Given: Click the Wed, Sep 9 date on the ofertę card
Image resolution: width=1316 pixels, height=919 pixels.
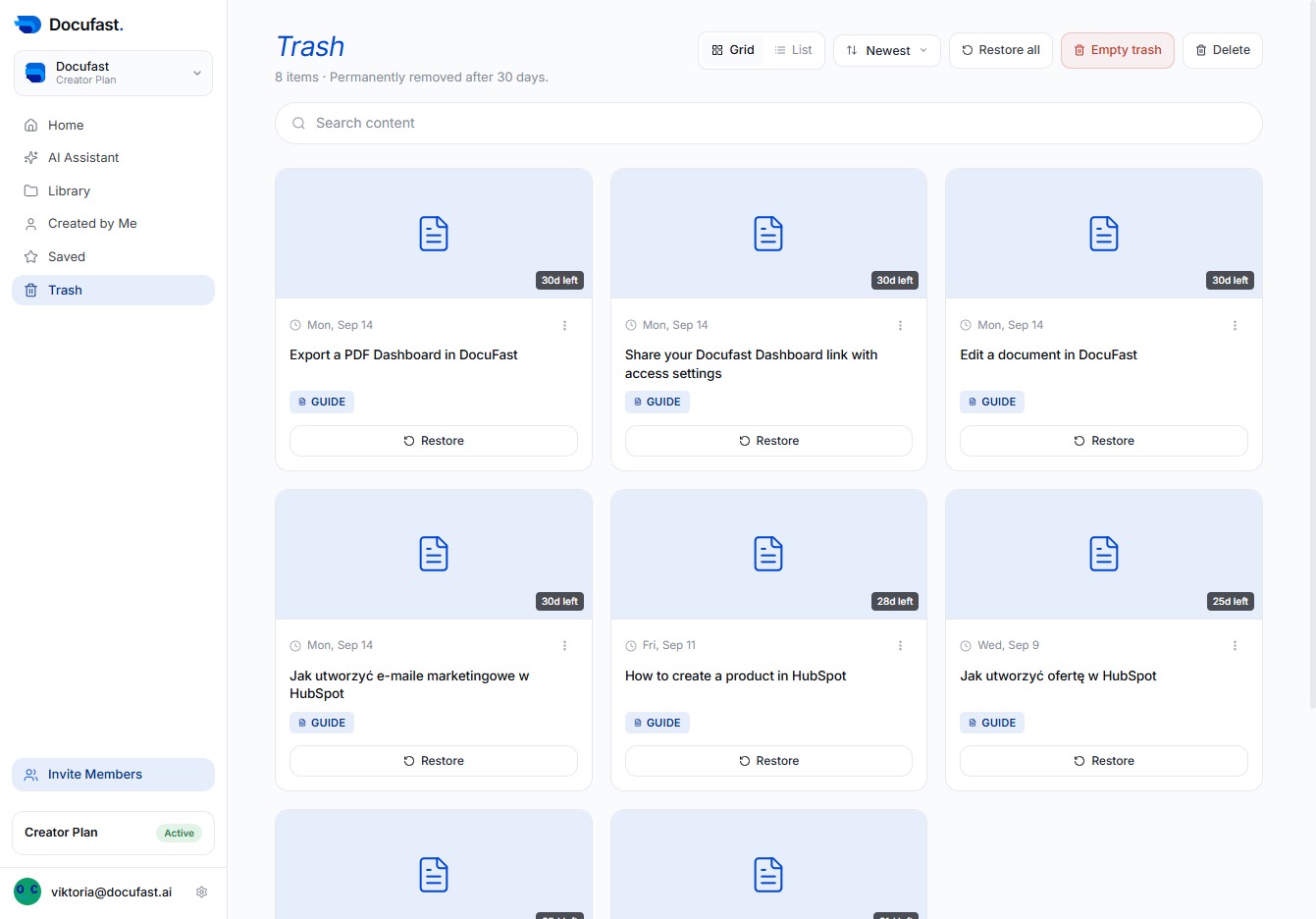Looking at the screenshot, I should pyautogui.click(x=1008, y=645).
